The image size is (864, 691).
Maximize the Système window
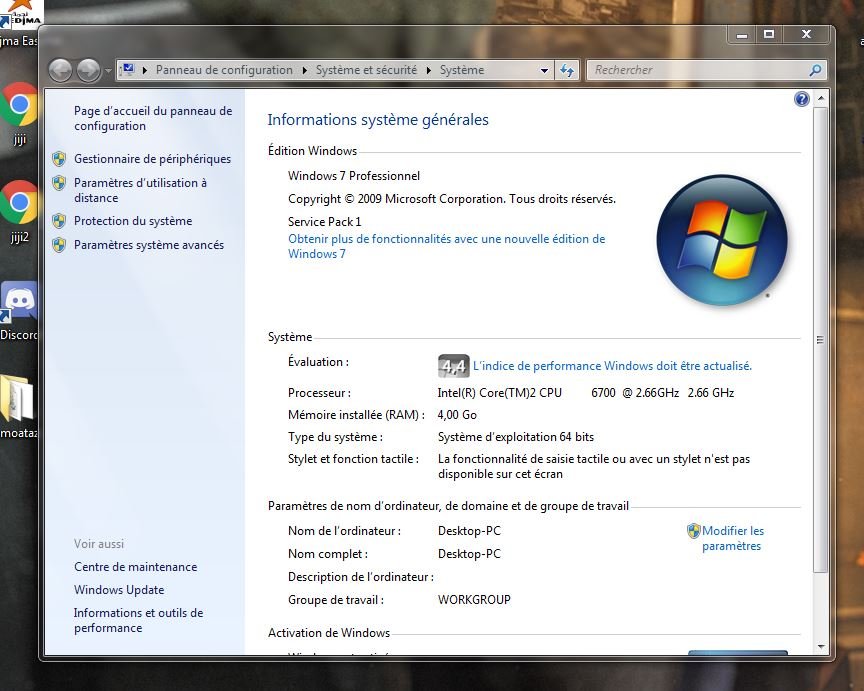pos(769,35)
